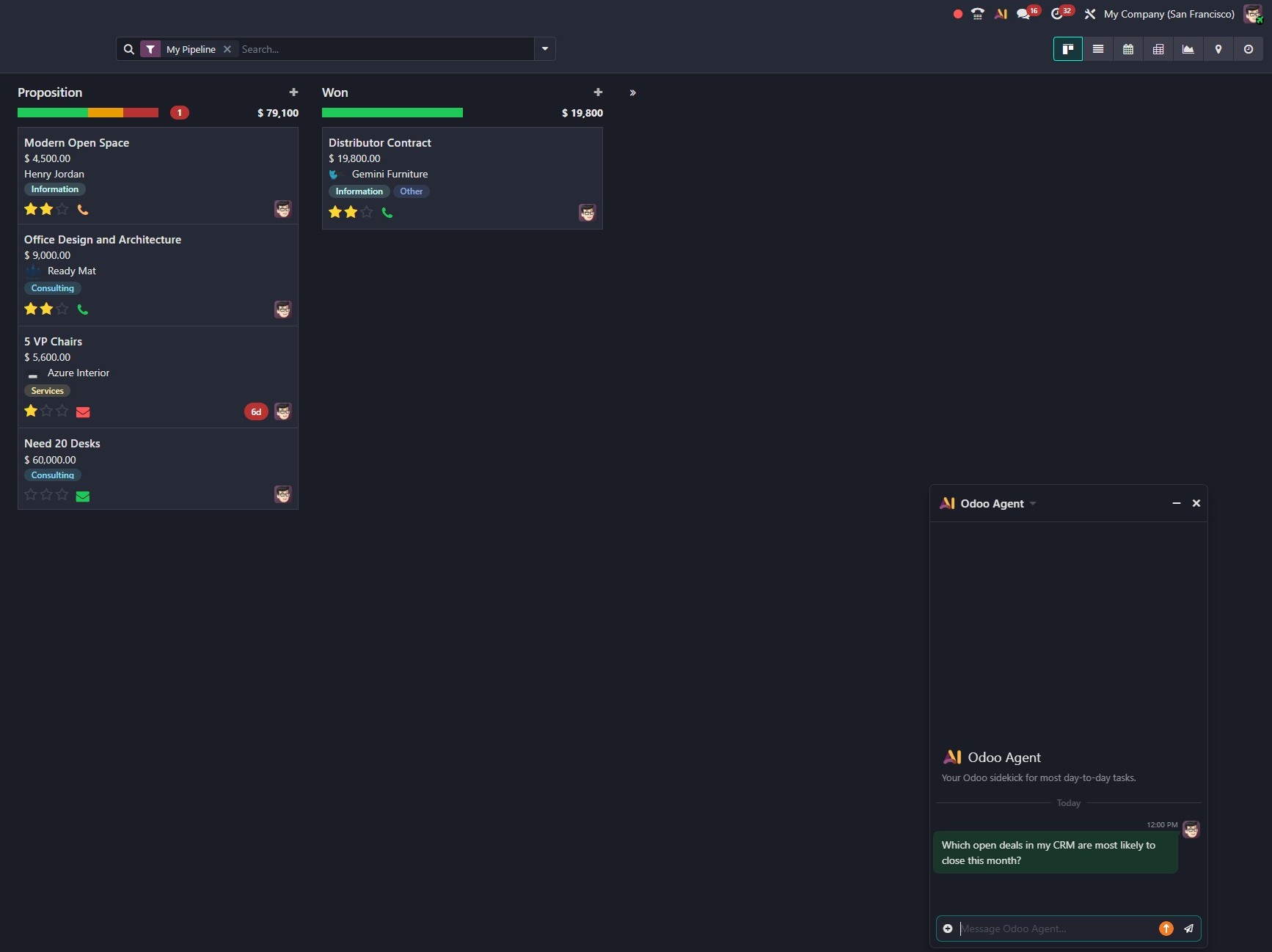Remove the My Pipeline filter
Image resolution: width=1272 pixels, height=952 pixels.
pos(227,49)
